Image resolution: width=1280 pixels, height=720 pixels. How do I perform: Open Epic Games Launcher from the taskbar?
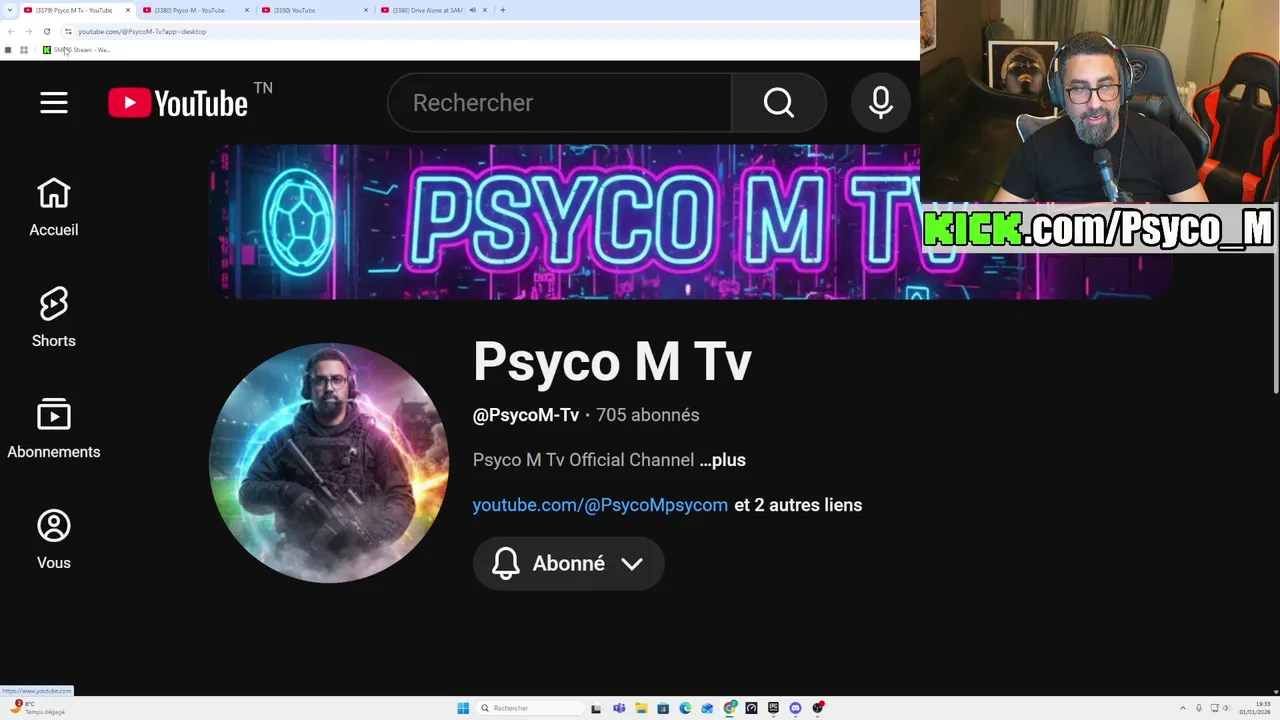[773, 708]
